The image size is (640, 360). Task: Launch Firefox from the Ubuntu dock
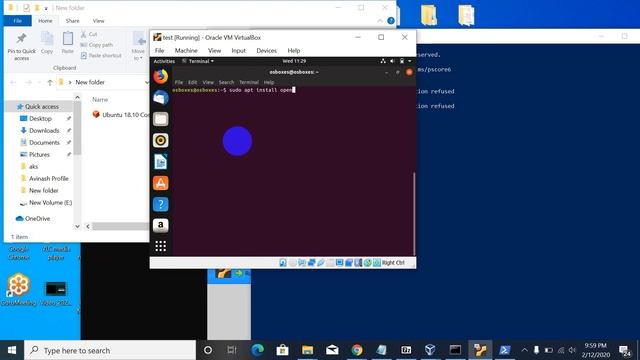[160, 76]
